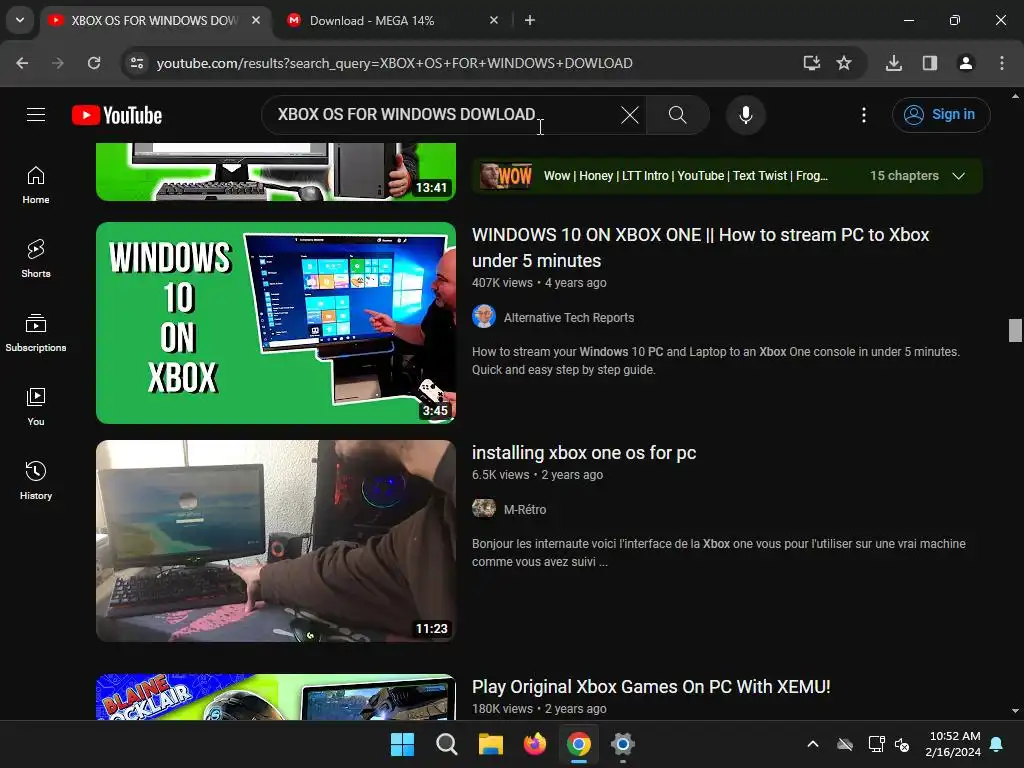Go forward in browser
This screenshot has height=768, width=1024.
pos(58,63)
